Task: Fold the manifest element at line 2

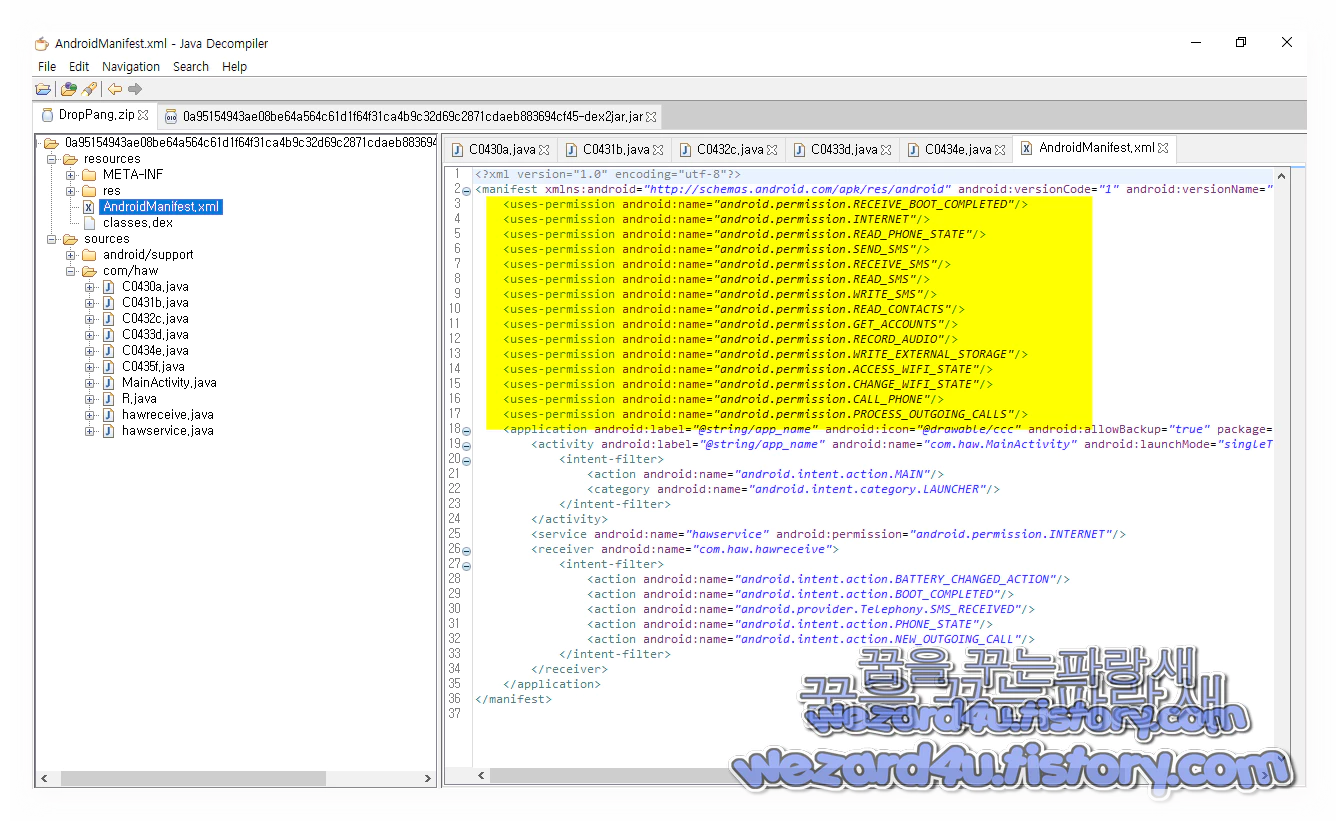Action: point(467,190)
